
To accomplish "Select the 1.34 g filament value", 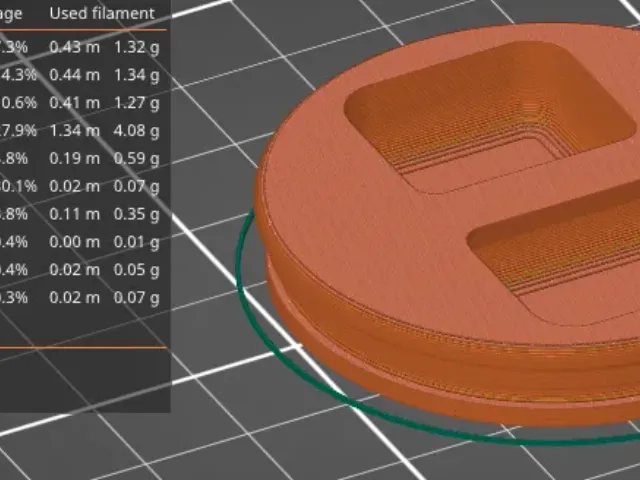I will click(x=136, y=75).
